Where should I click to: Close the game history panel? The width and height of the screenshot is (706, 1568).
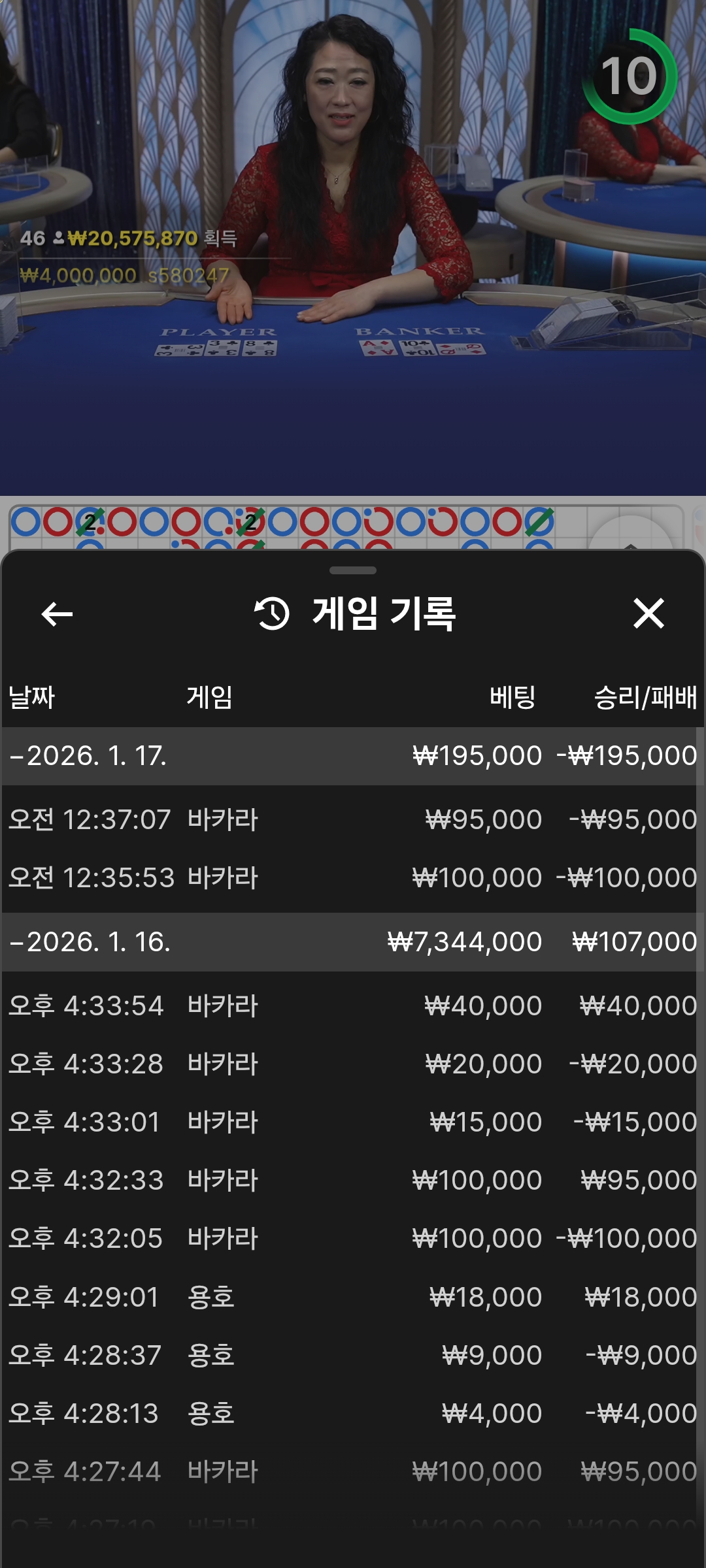click(648, 614)
